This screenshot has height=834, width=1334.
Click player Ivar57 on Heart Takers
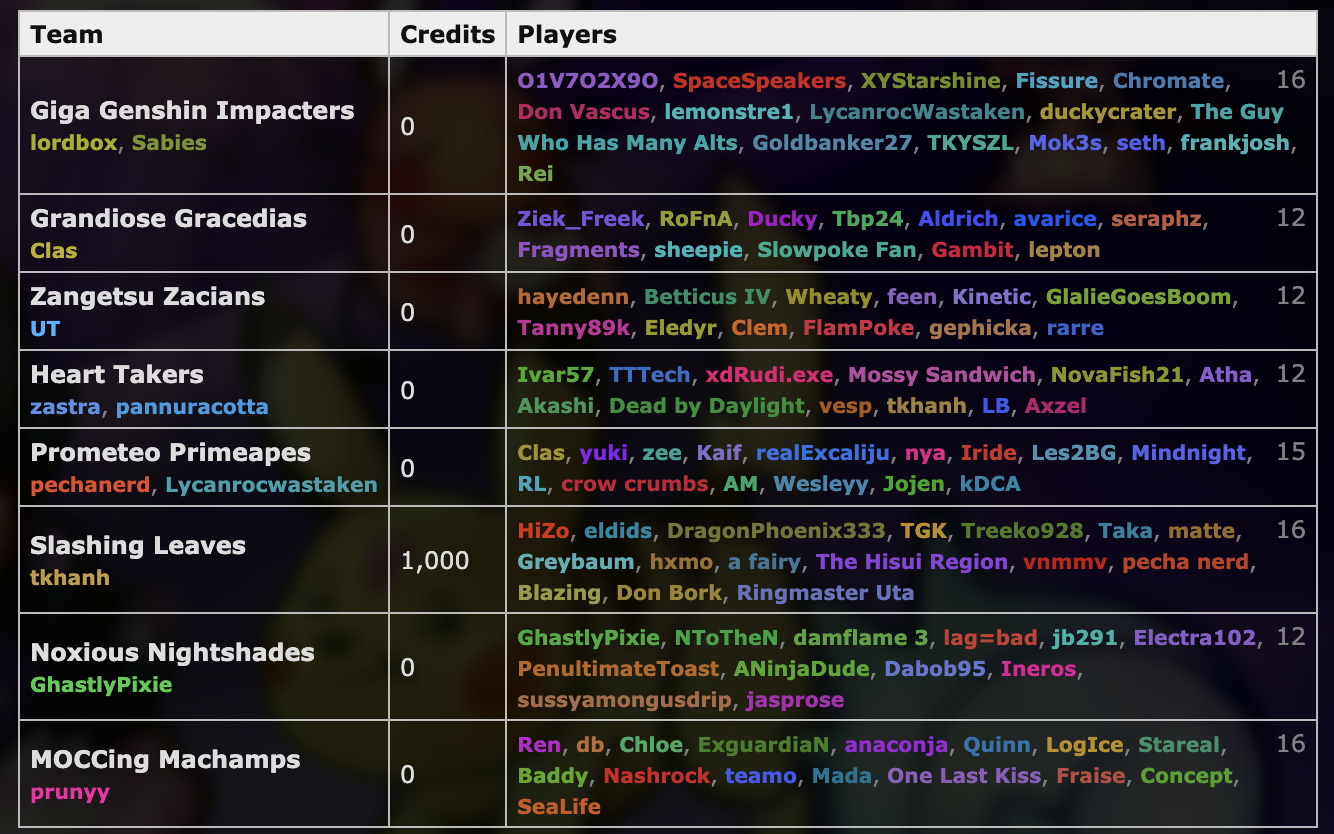[556, 374]
